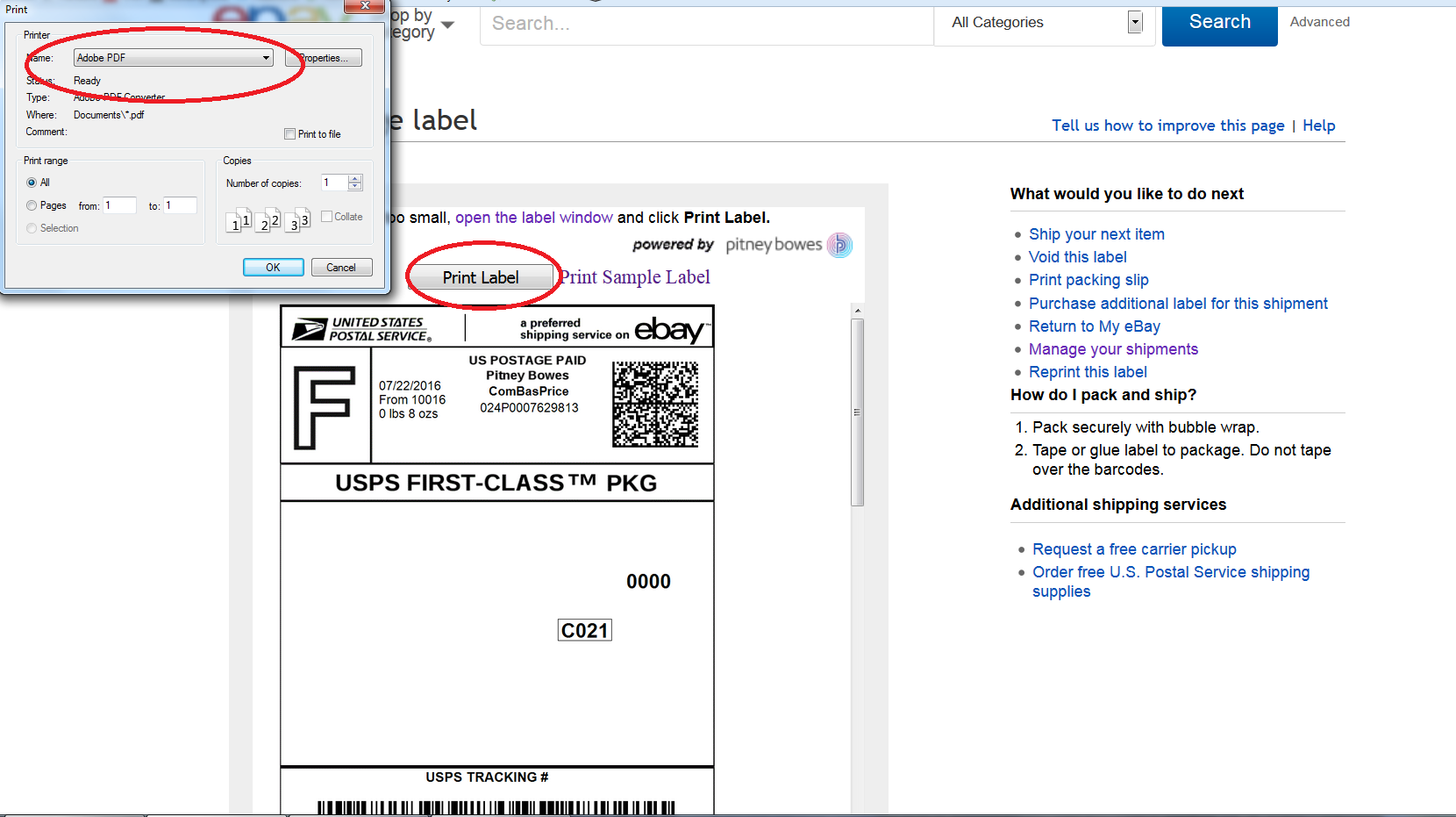The width and height of the screenshot is (1456, 817).
Task: Click the blue Search button
Action: [1219, 23]
